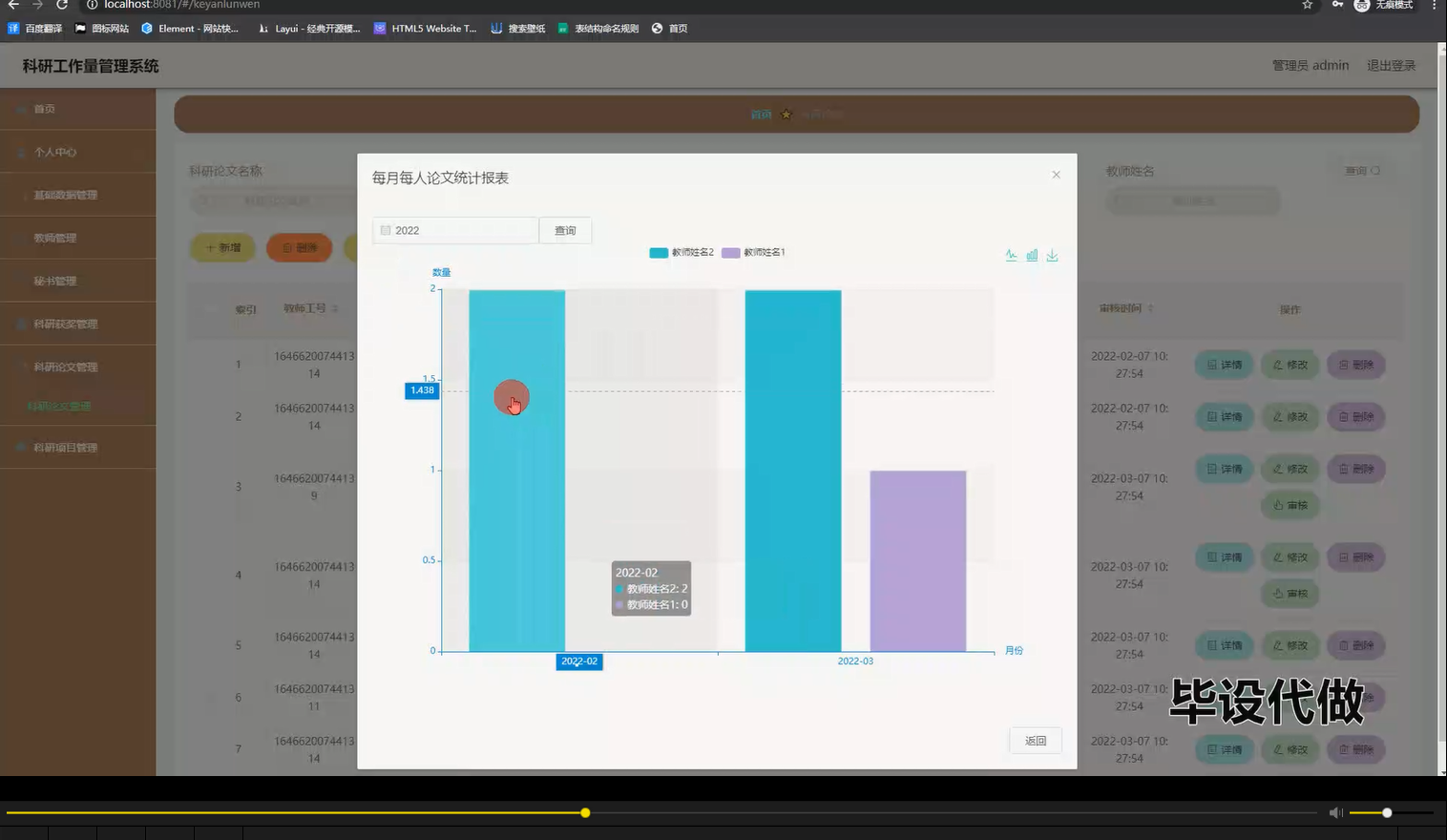
Task: Toggle 教师姓名2 legend series
Action: pyautogui.click(x=682, y=253)
